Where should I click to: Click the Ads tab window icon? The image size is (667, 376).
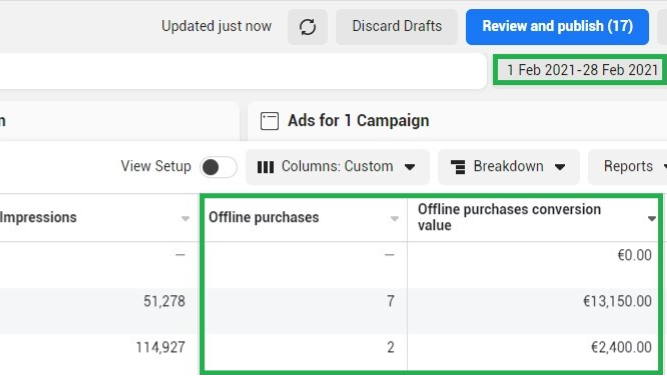click(x=270, y=121)
